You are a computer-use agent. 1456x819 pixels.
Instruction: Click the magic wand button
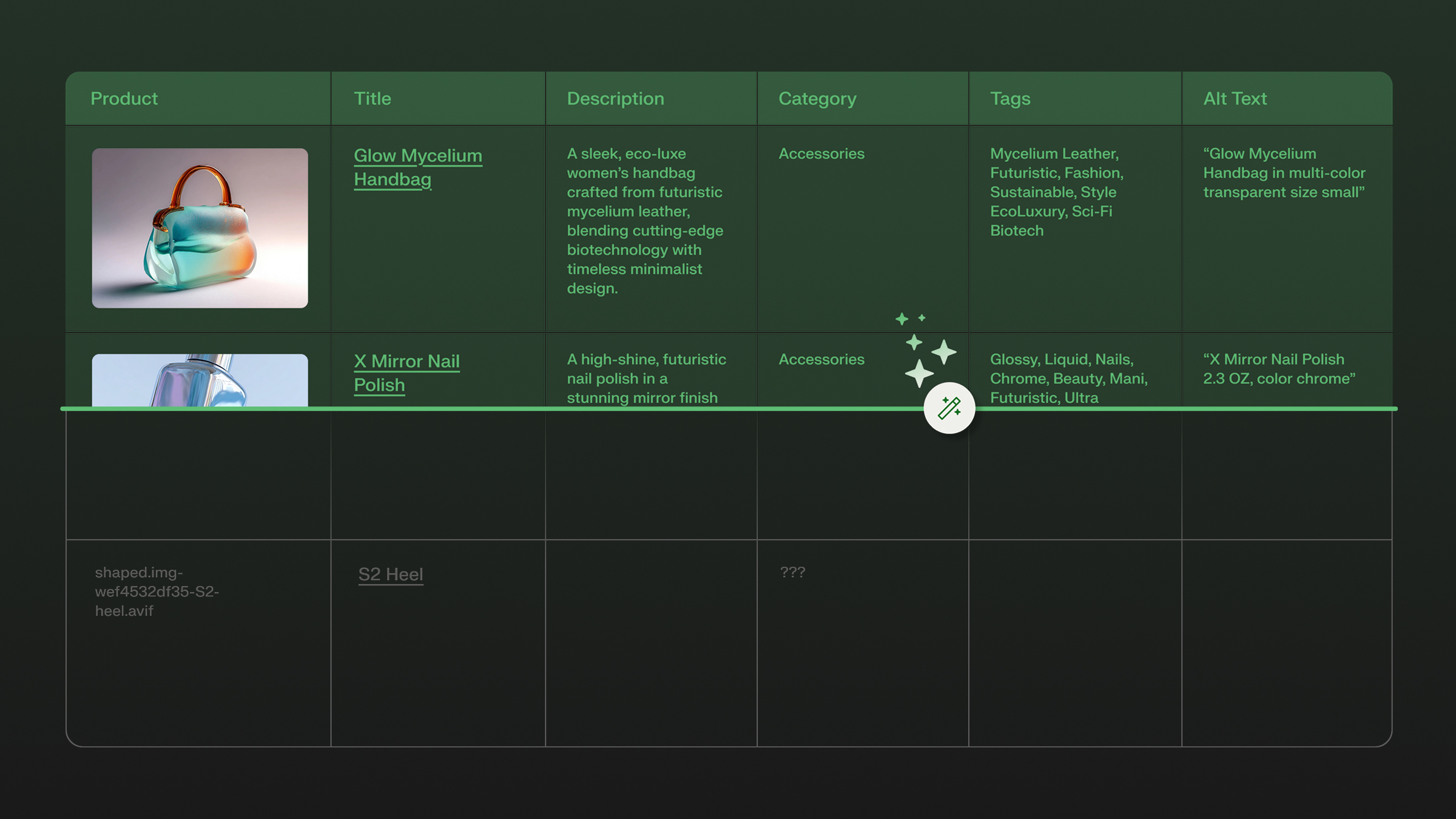pos(949,408)
